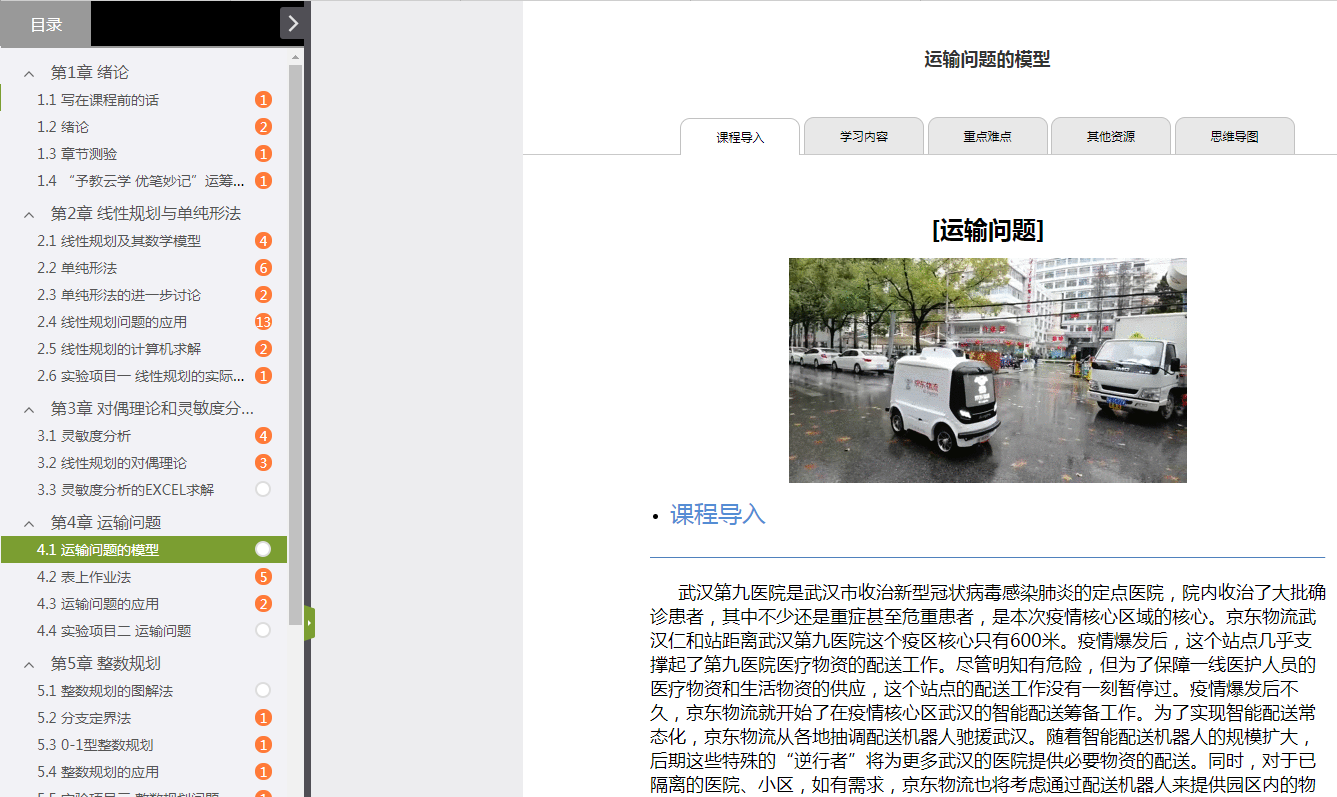The height and width of the screenshot is (797, 1337).
Task: Click the orange 4 badge on section 3.1
Action: 263,436
